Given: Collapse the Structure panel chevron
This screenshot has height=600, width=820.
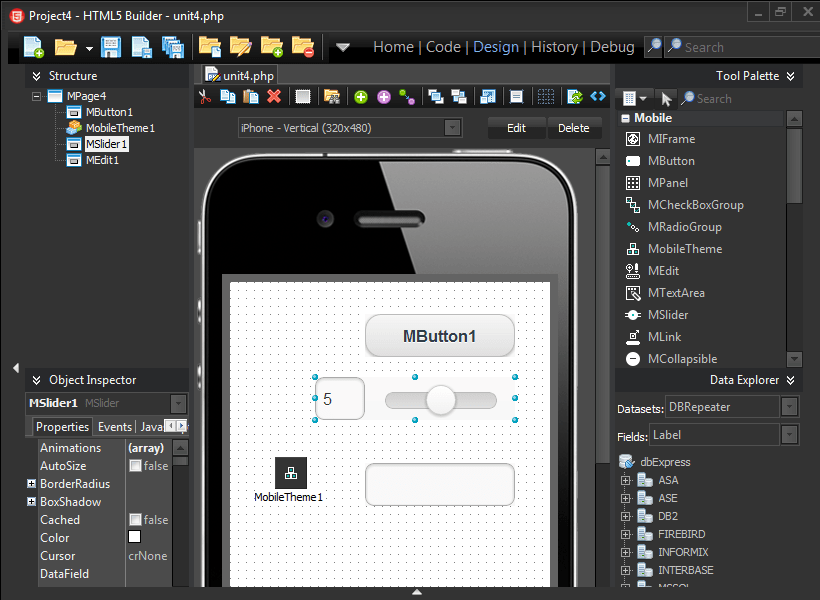Looking at the screenshot, I should tap(37, 76).
